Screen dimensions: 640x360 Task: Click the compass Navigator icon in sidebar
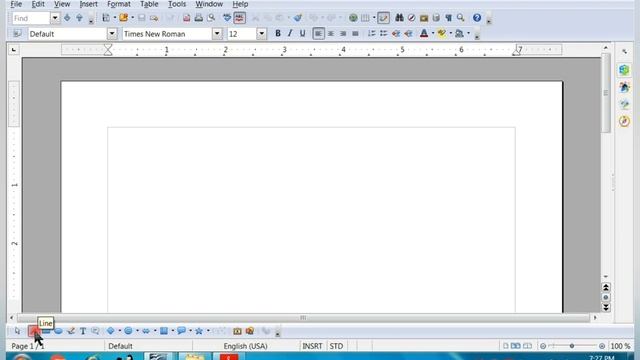[x=624, y=121]
